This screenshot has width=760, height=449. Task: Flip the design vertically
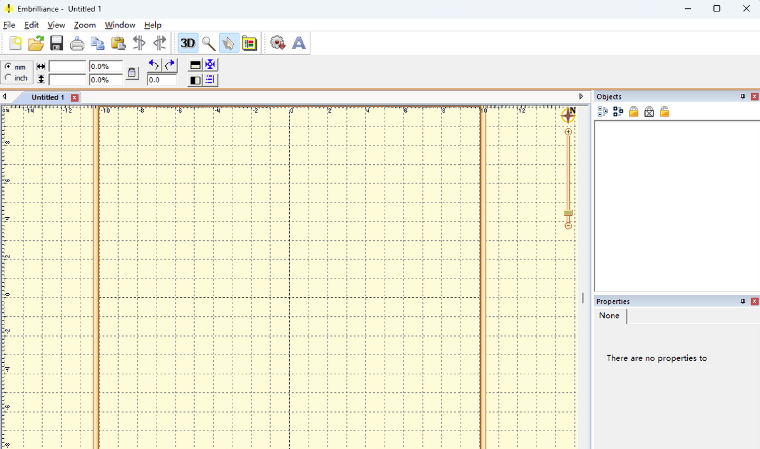point(195,65)
